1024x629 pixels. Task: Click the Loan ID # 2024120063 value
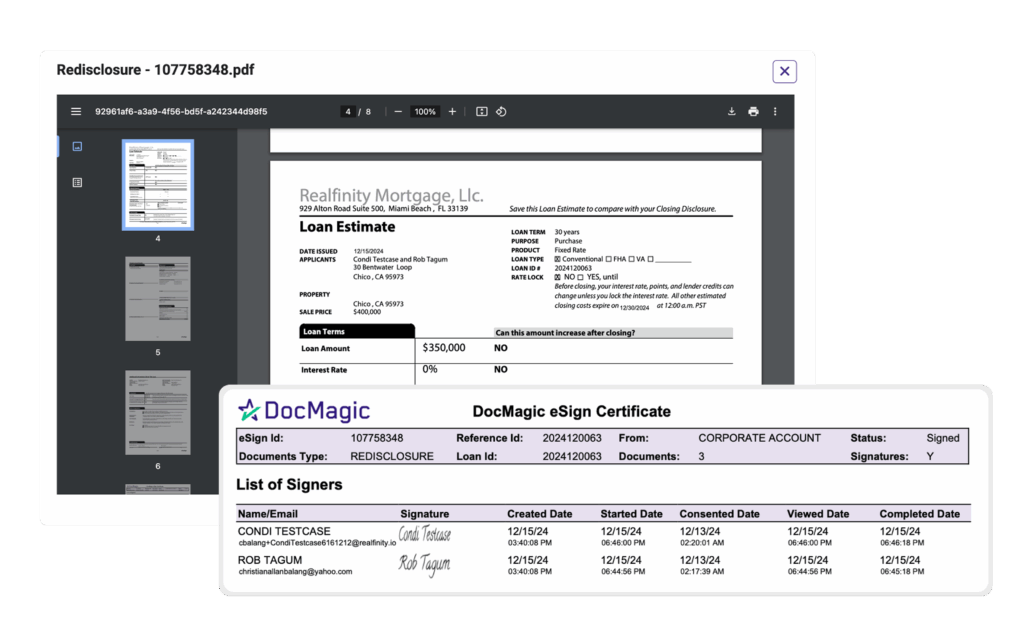pos(573,268)
